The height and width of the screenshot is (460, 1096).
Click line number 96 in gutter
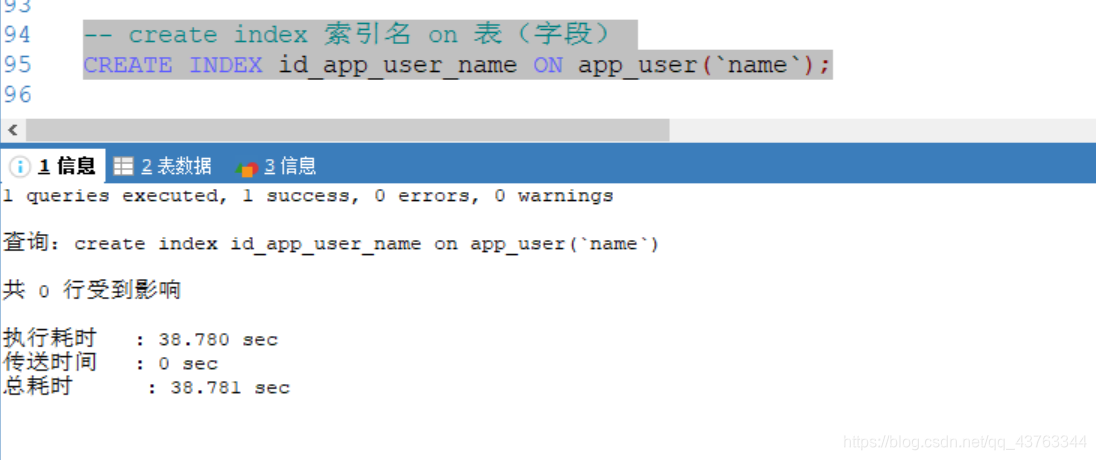tap(17, 94)
